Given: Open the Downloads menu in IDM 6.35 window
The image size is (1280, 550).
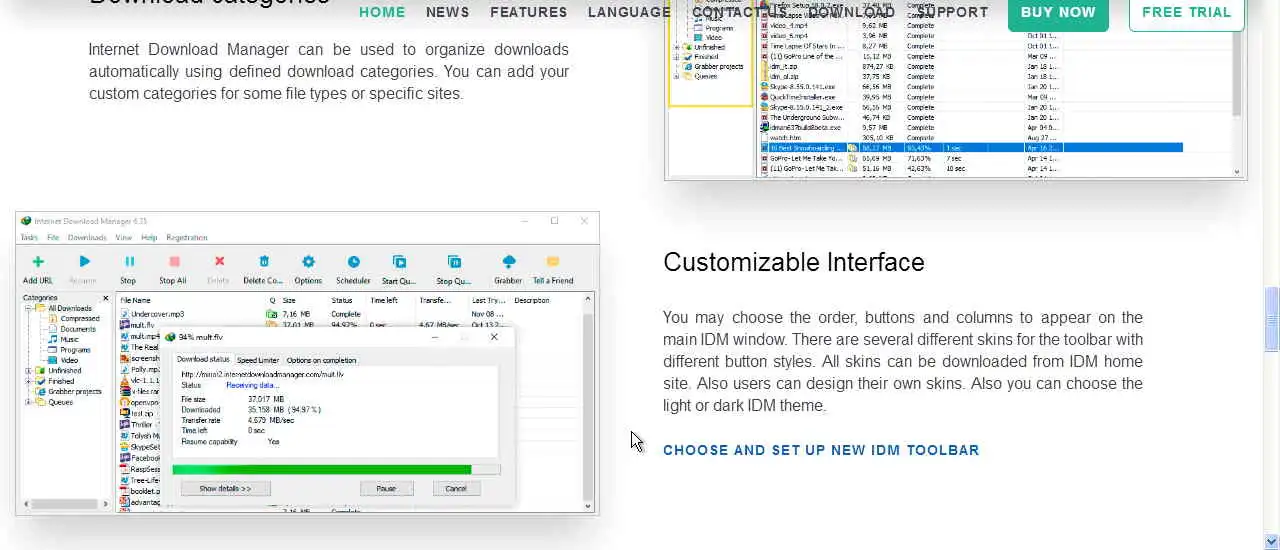Looking at the screenshot, I should [87, 238].
